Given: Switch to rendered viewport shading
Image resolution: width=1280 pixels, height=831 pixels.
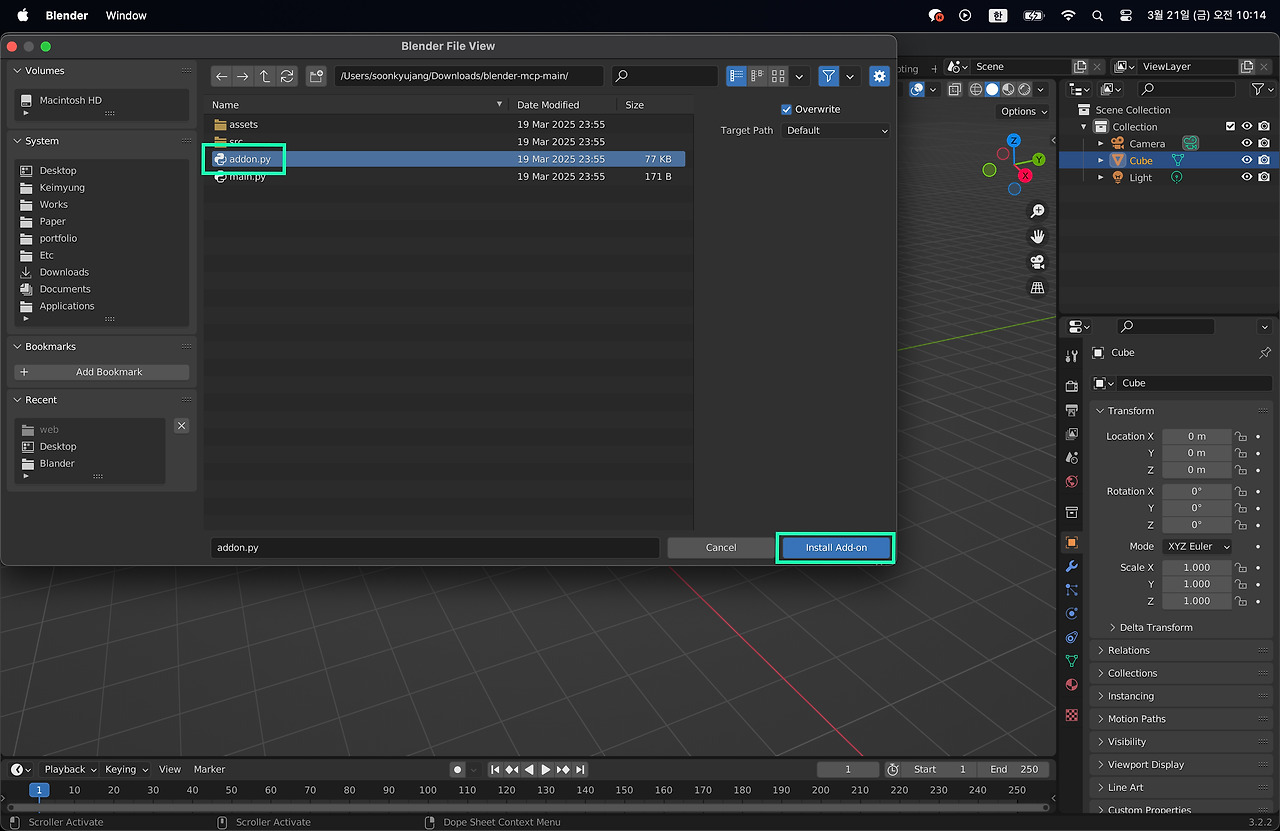Looking at the screenshot, I should coord(1024,89).
